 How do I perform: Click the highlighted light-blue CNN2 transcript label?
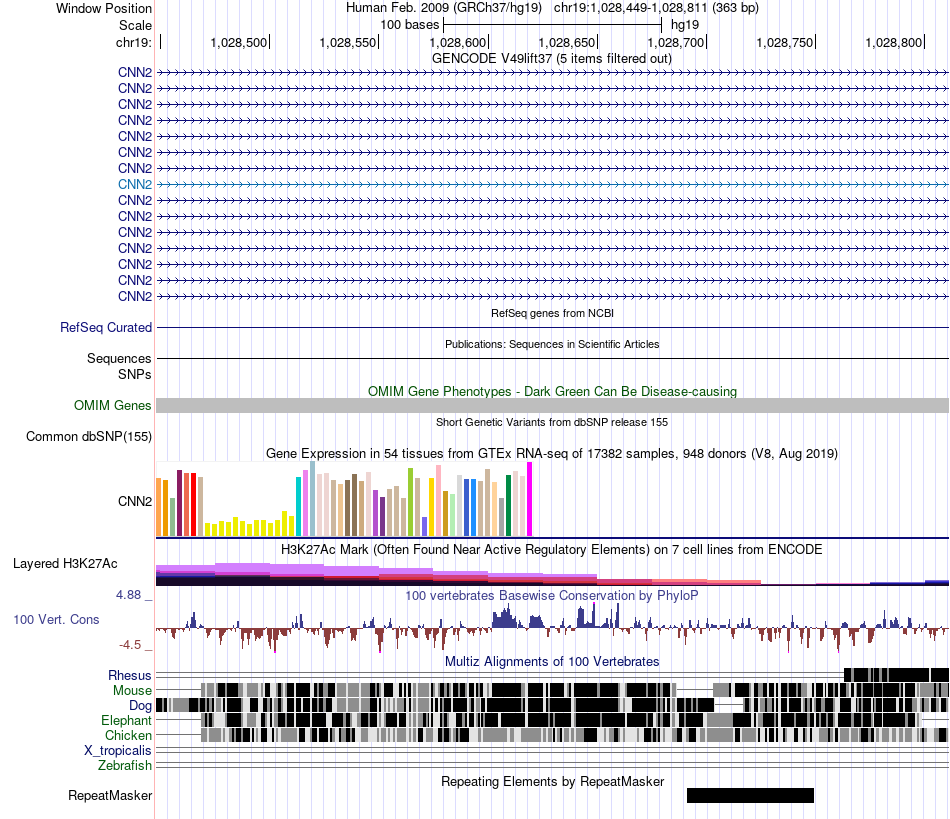click(x=135, y=184)
